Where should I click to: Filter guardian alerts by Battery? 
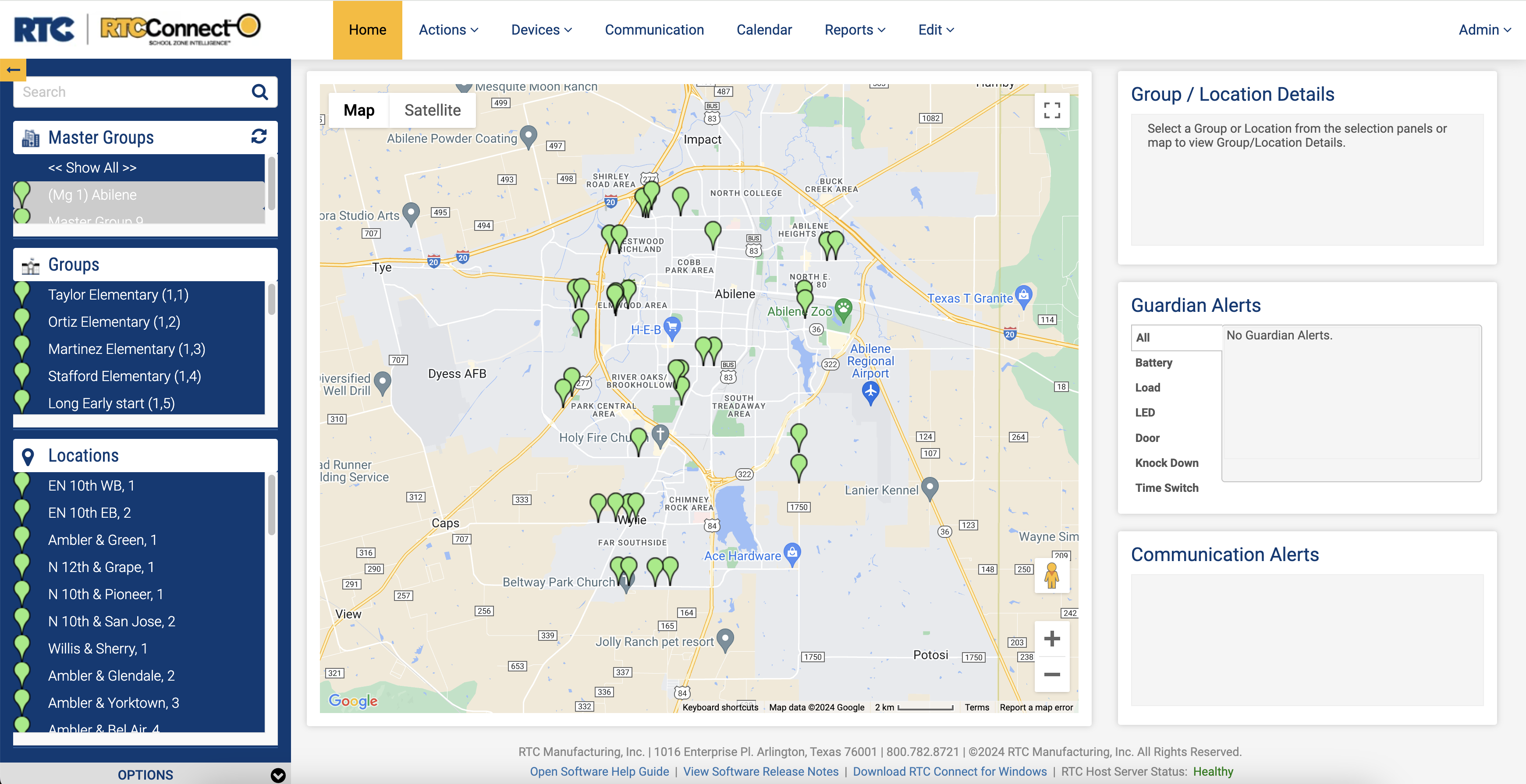click(1153, 362)
